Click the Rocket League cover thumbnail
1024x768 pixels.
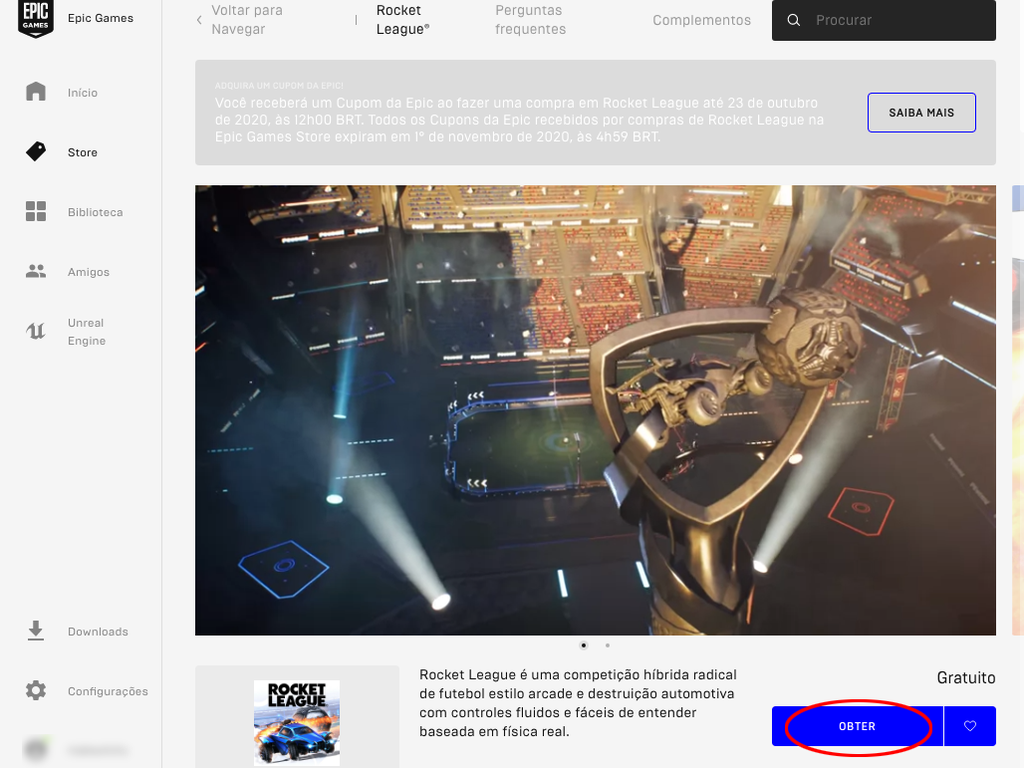pos(296,722)
